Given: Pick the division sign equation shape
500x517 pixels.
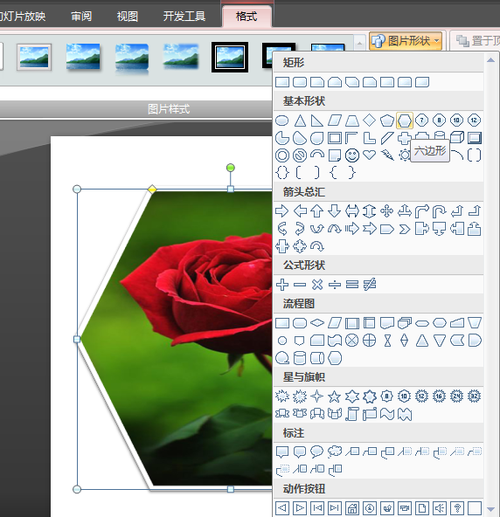Looking at the screenshot, I should [334, 284].
